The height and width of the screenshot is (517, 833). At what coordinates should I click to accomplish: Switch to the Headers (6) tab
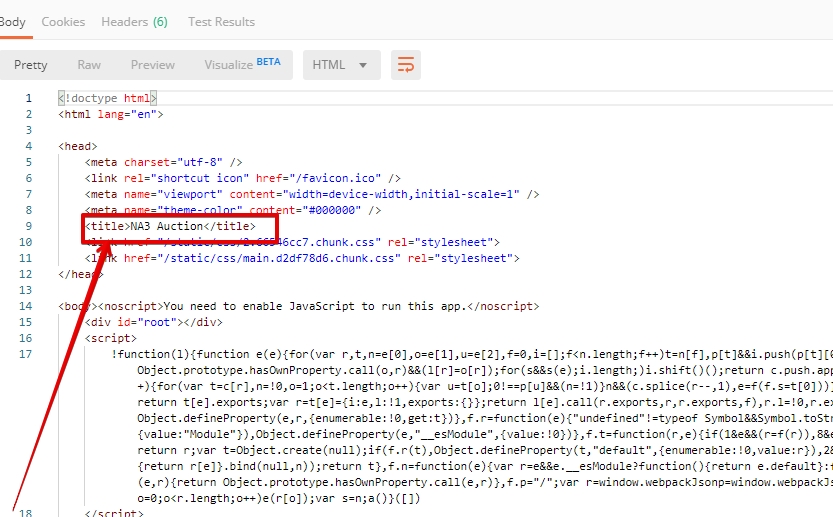[x=134, y=22]
